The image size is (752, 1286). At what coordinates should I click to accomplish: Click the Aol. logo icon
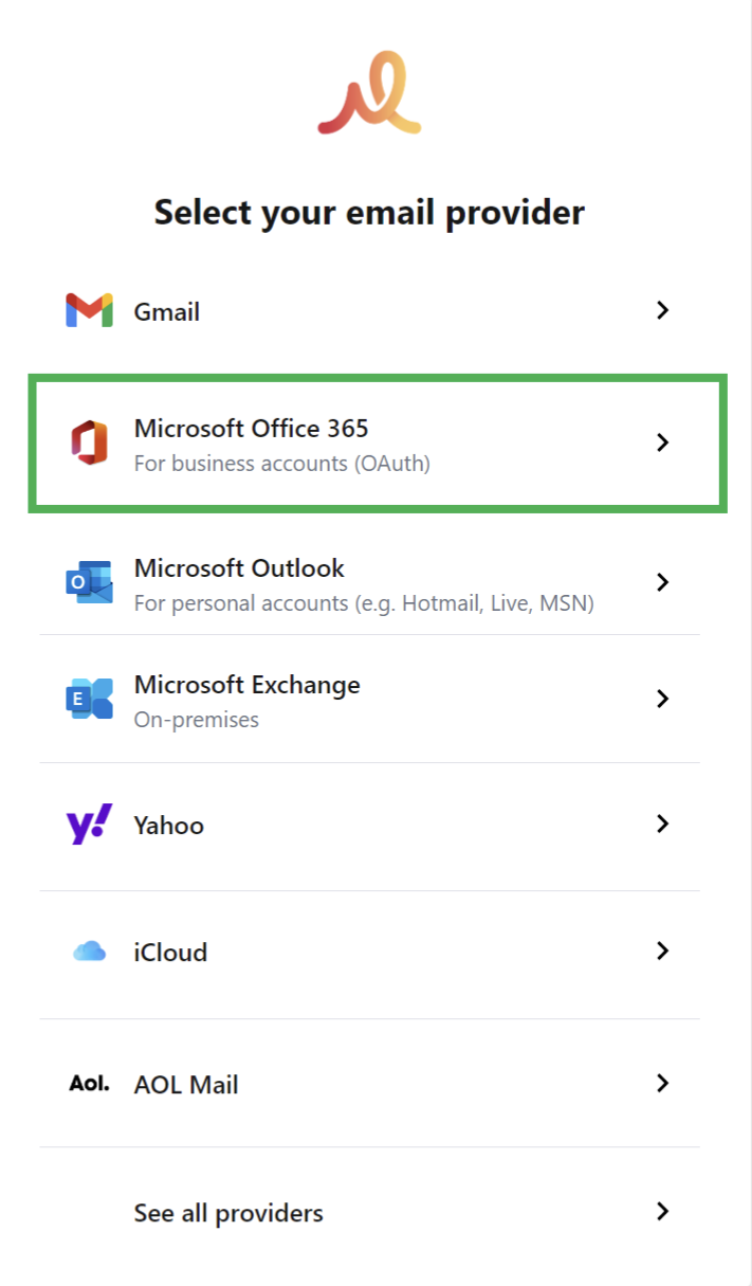coord(89,1083)
